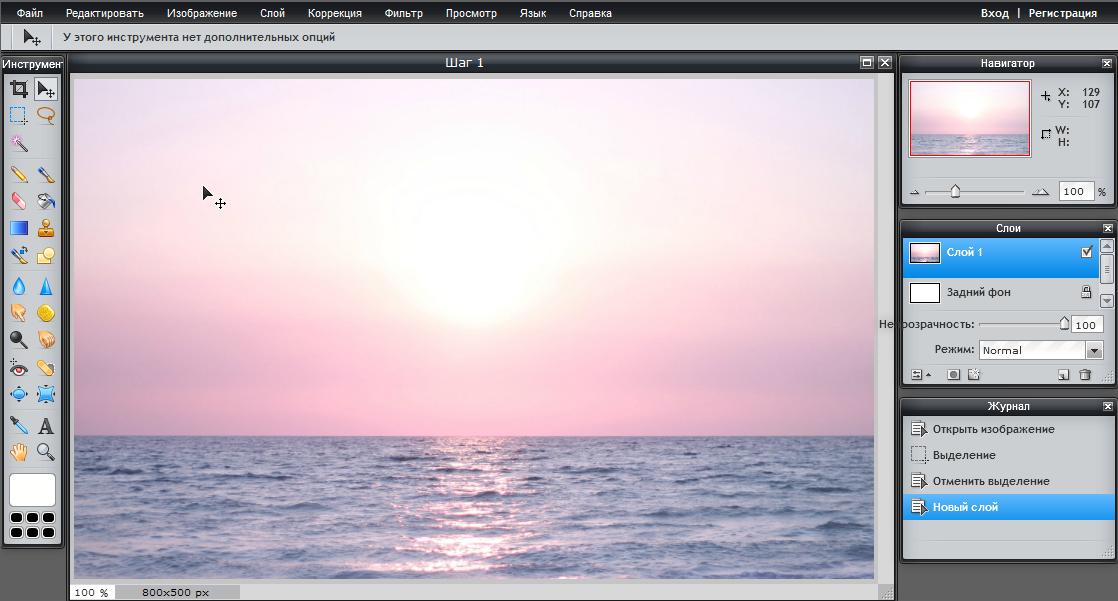This screenshot has height=601, width=1118.
Task: Select the Eraser tool
Action: (x=18, y=201)
